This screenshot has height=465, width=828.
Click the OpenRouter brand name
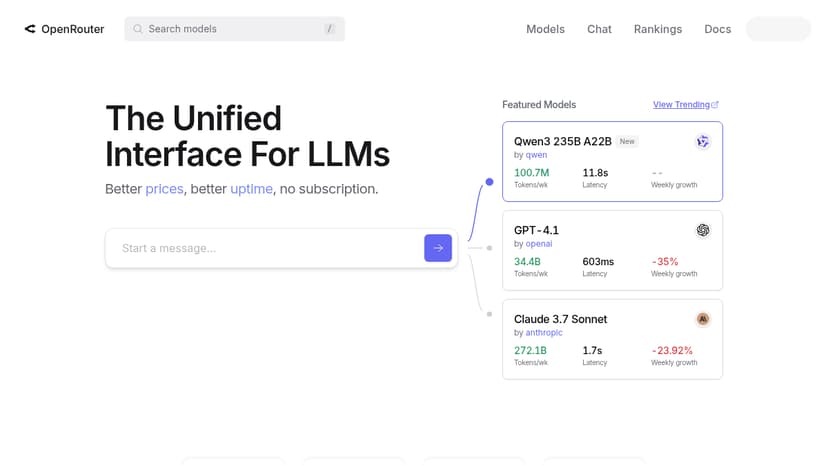click(73, 29)
